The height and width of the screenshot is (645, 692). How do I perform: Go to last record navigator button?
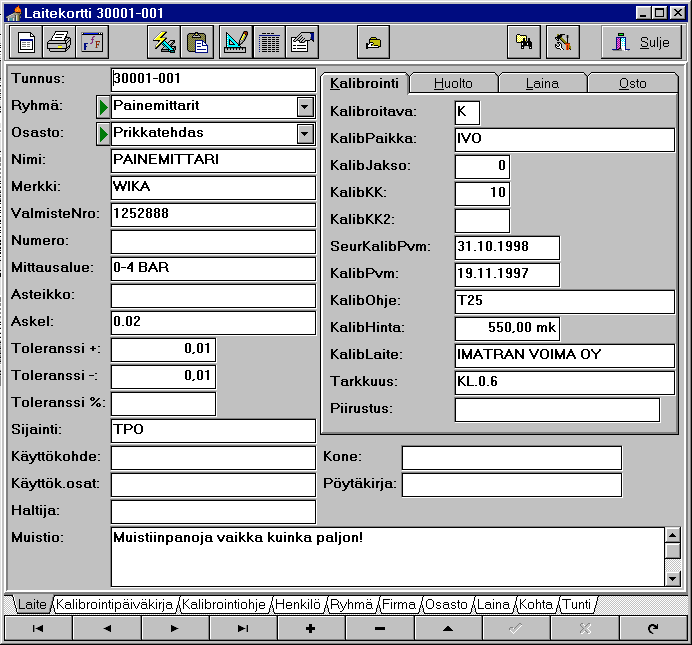coord(243,628)
